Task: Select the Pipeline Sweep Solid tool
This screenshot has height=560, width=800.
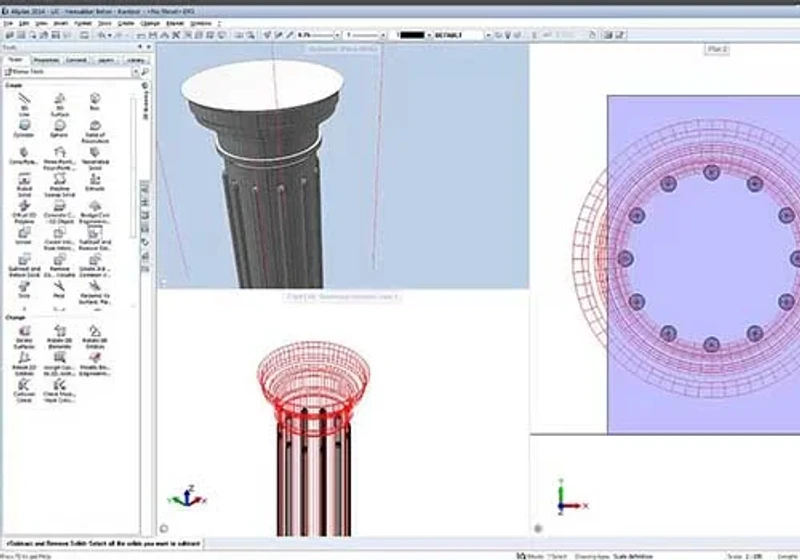Action: click(60, 184)
